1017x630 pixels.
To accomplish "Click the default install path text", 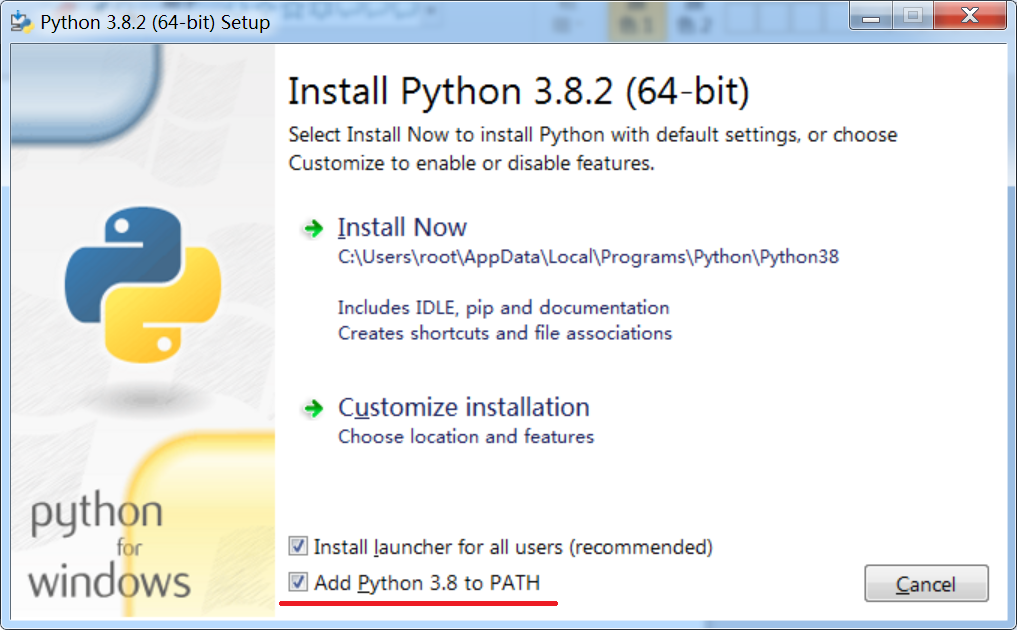I will 588,257.
